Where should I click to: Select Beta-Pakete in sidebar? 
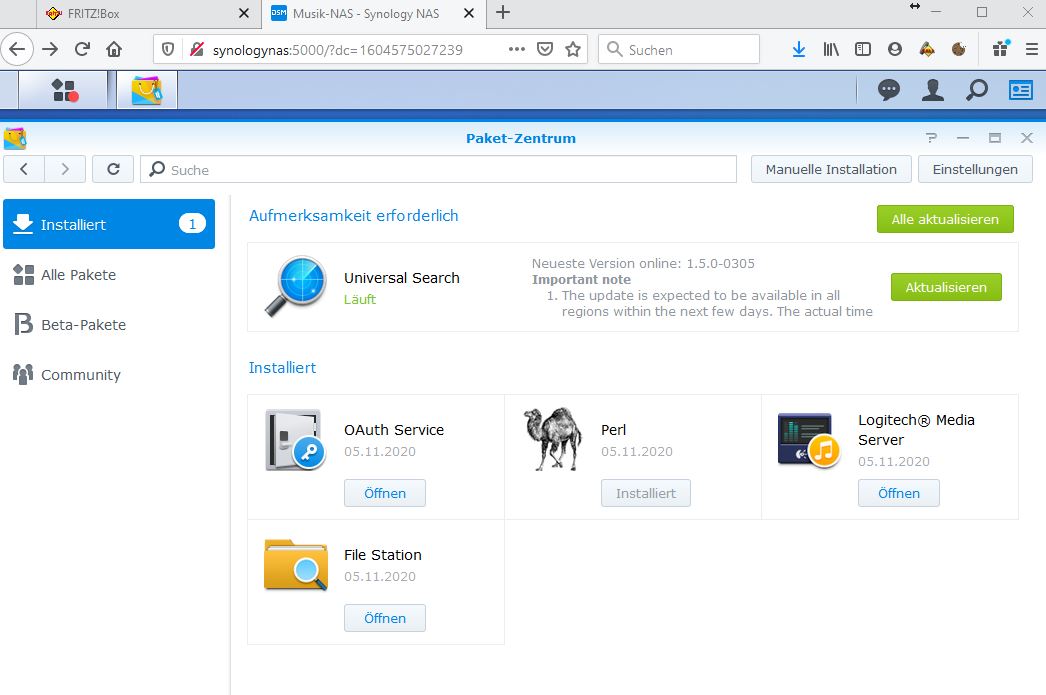click(x=109, y=325)
